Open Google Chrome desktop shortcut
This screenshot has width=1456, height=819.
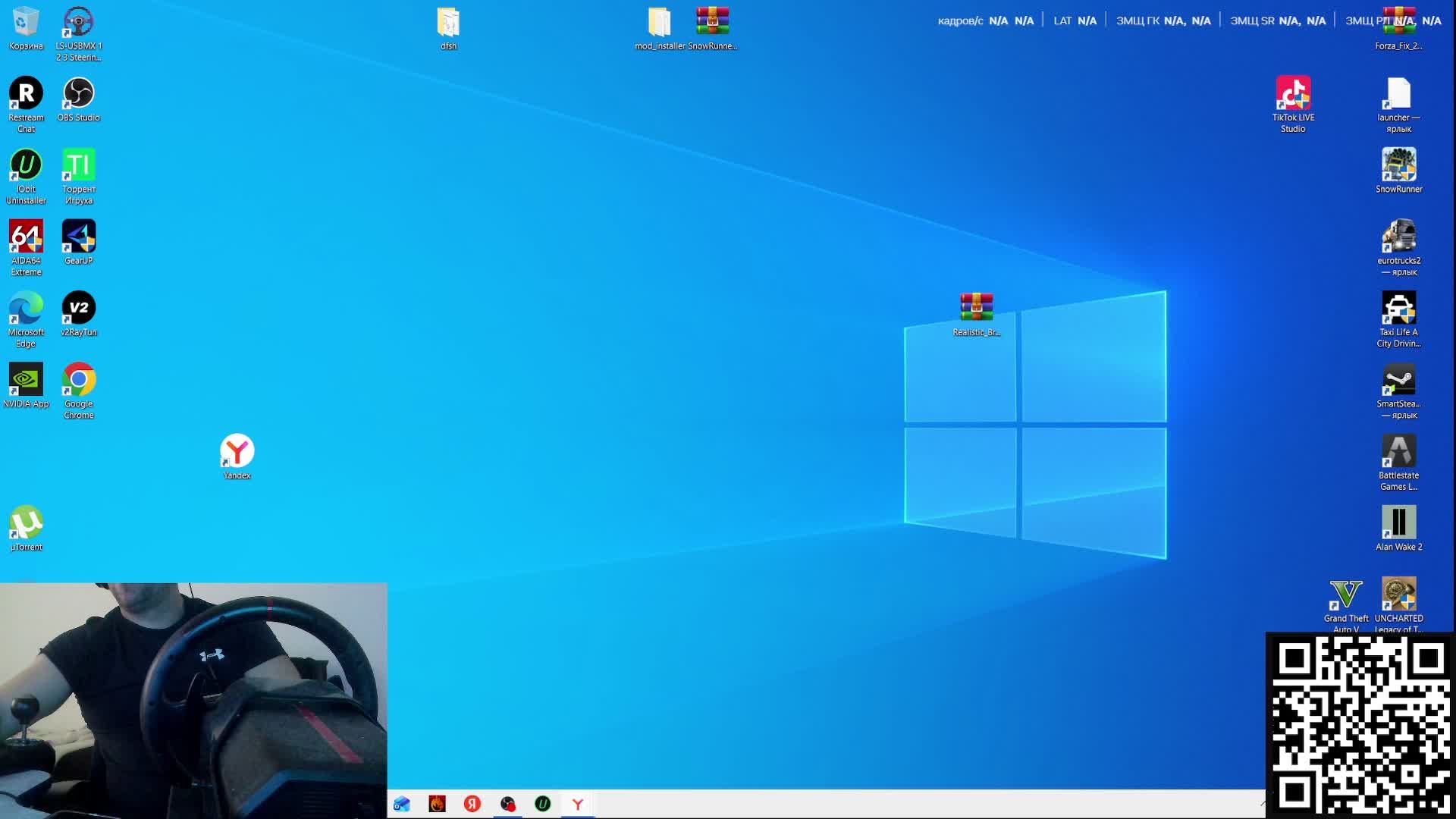pyautogui.click(x=78, y=380)
